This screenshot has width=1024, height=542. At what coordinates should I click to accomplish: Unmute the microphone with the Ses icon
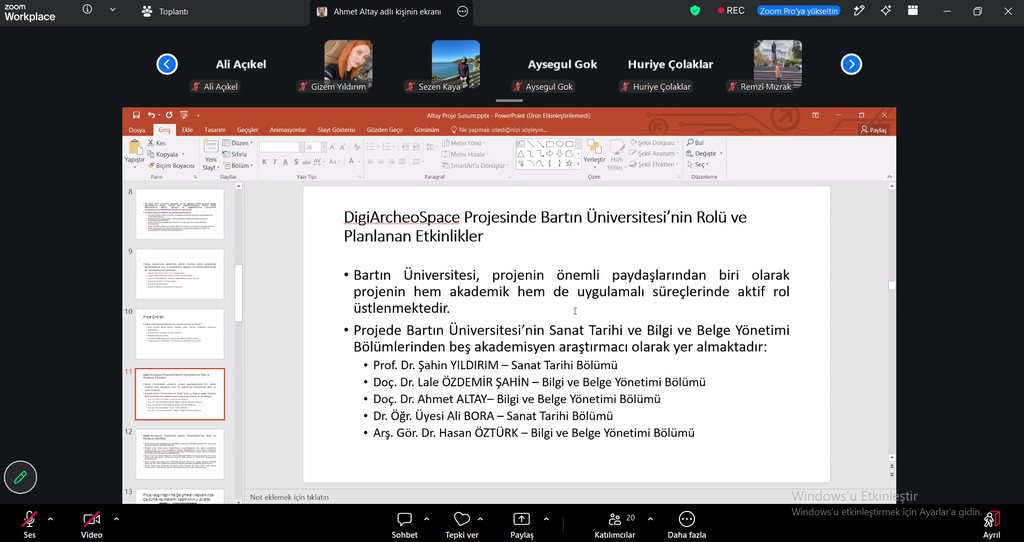click(x=29, y=520)
